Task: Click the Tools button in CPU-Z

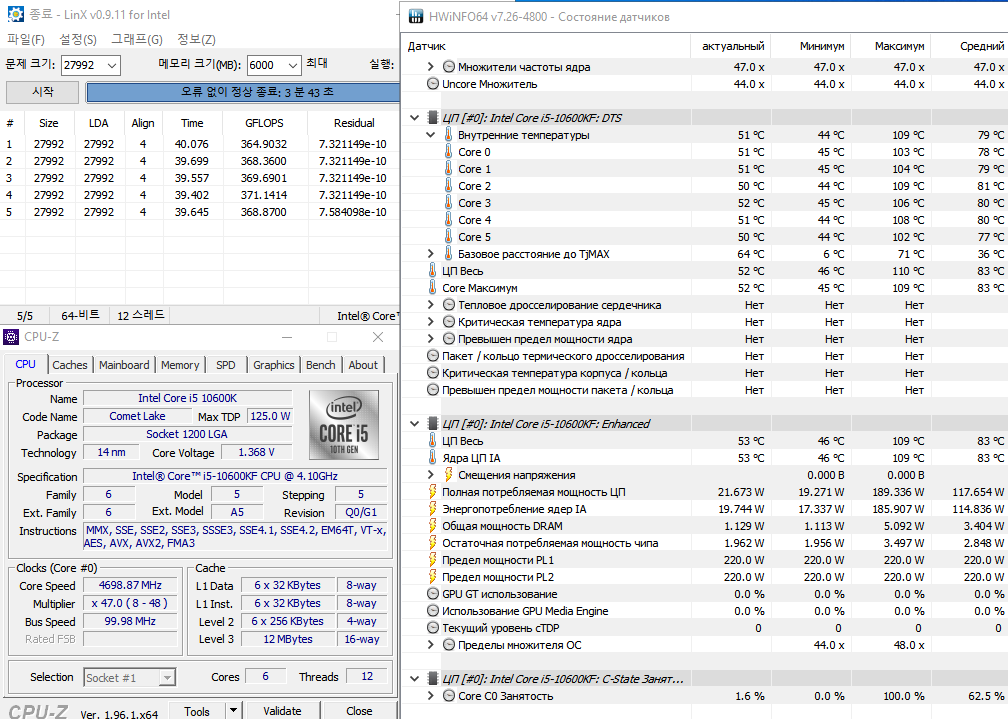Action: tap(197, 711)
